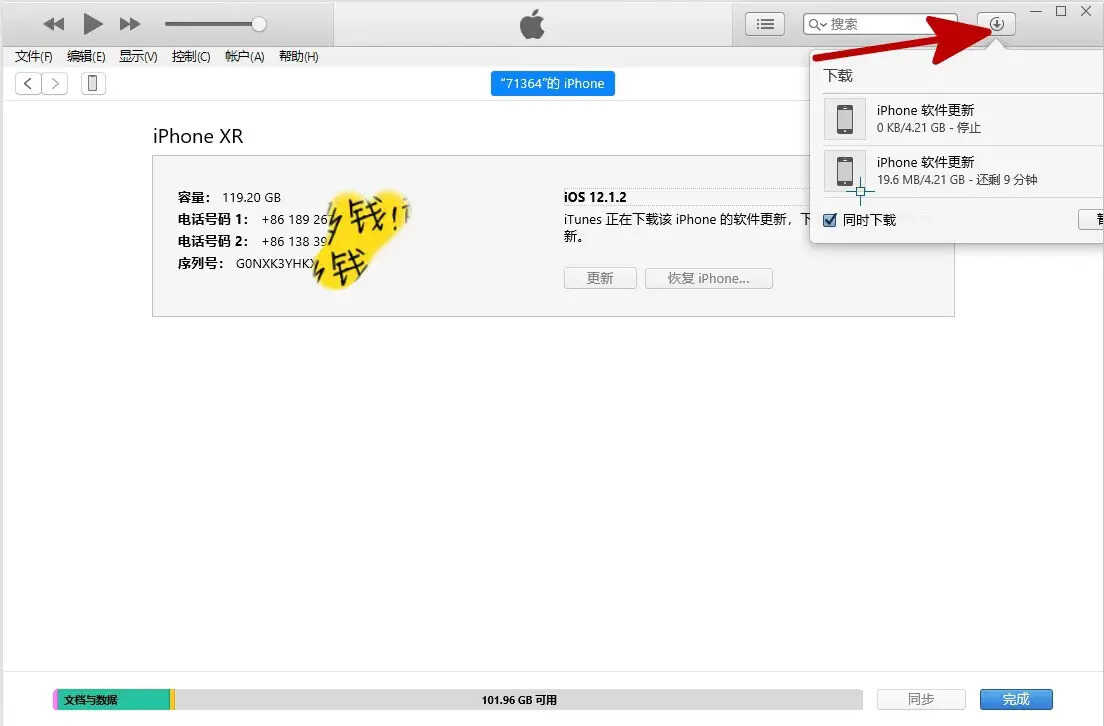Image resolution: width=1104 pixels, height=726 pixels.
Task: Click the play button
Action: tap(92, 24)
